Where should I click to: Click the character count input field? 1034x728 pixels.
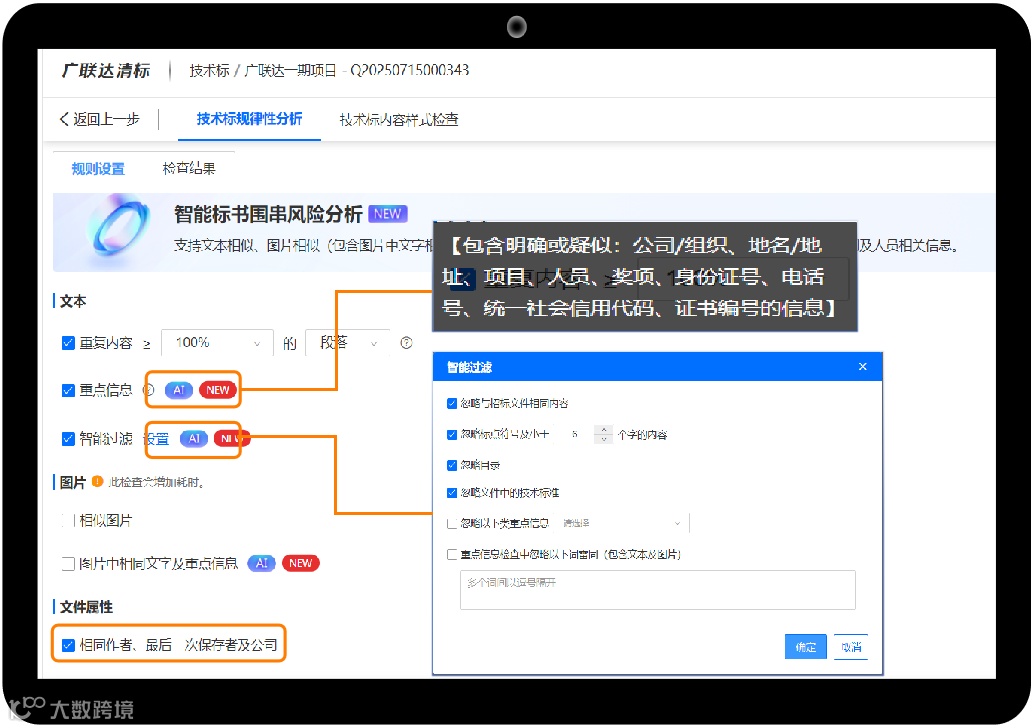tap(574, 435)
